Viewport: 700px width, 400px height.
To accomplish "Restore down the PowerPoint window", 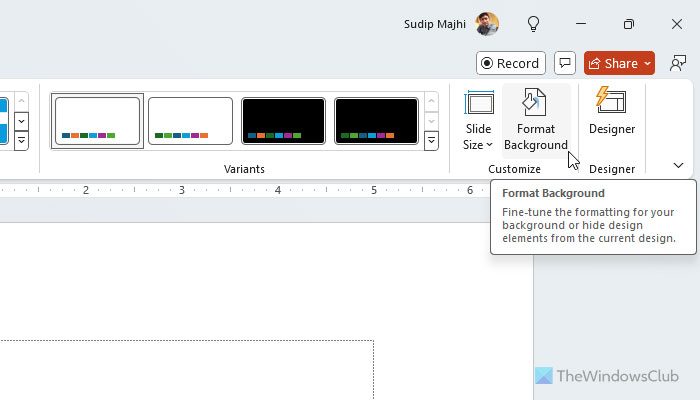I will [629, 24].
